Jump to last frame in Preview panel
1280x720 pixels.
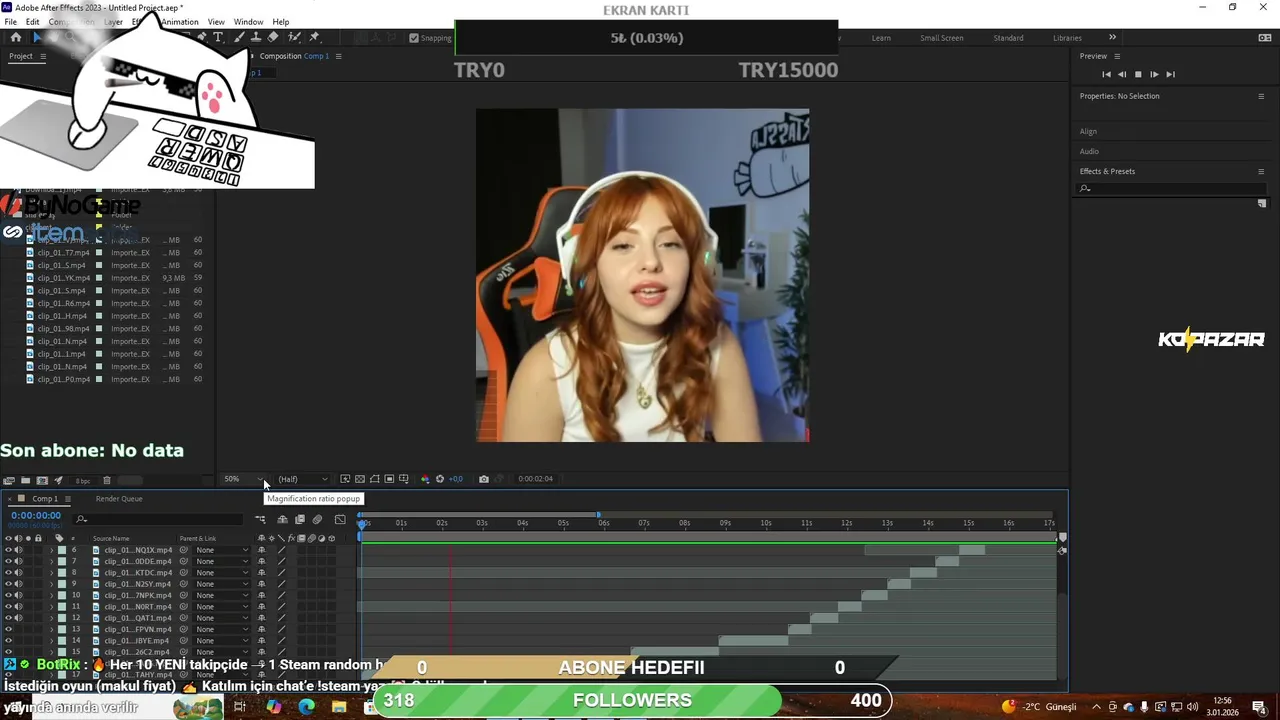[1170, 74]
